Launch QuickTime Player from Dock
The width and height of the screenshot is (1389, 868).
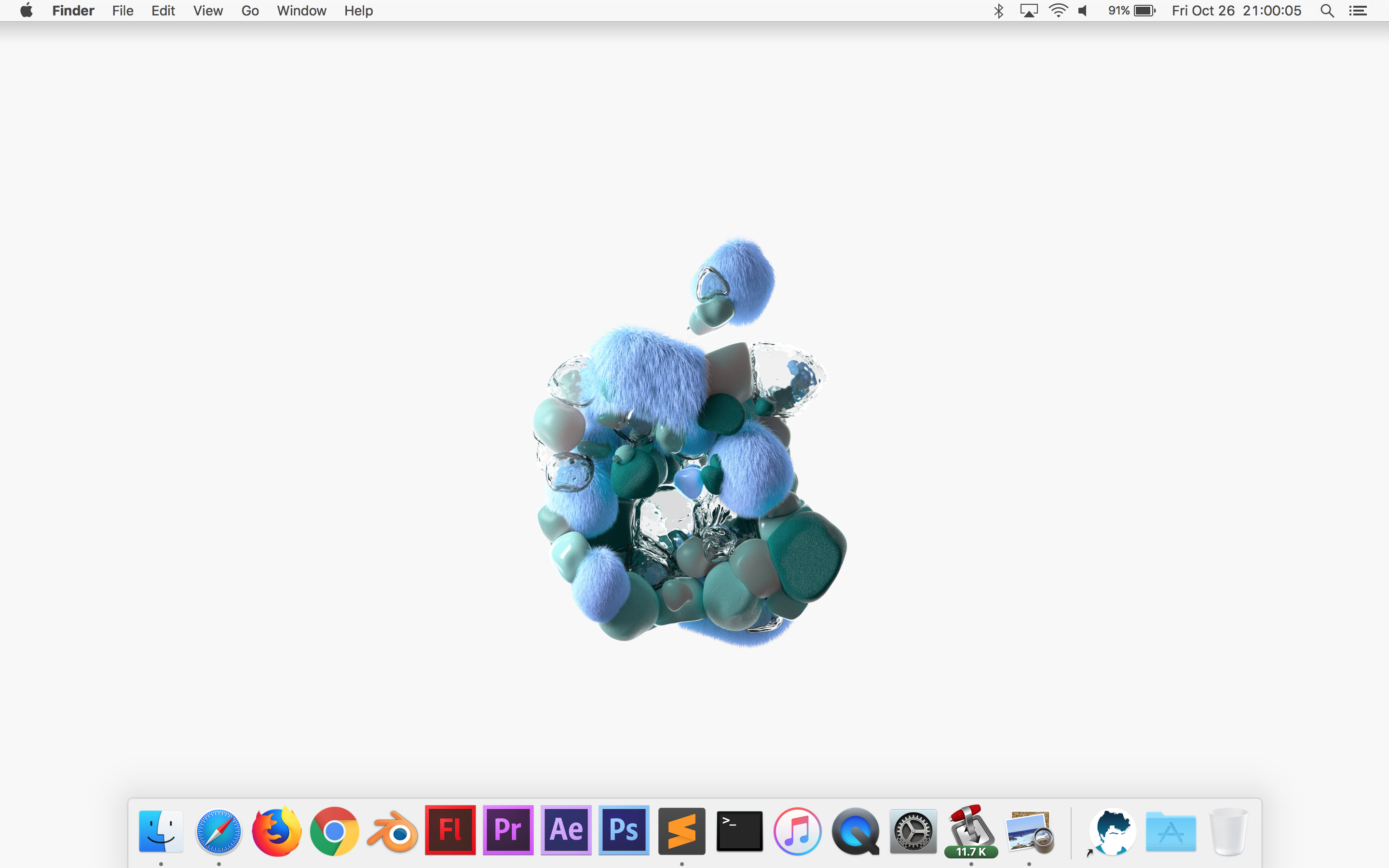coord(855,831)
